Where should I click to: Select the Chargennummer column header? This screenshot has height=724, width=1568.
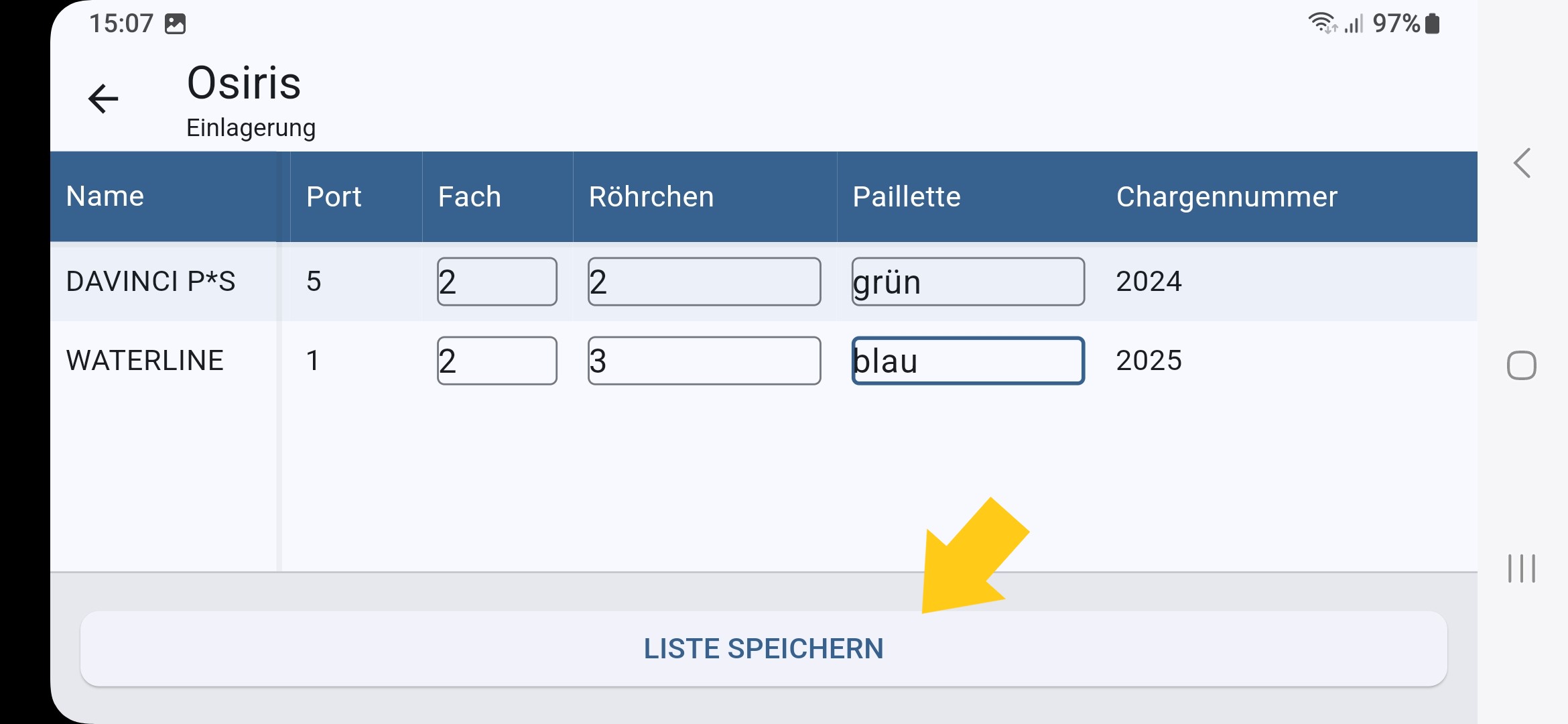1227,196
